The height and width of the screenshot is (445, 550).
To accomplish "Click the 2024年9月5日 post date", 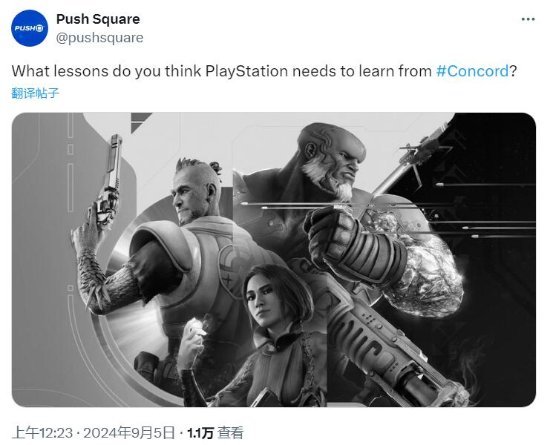I will coord(129,433).
